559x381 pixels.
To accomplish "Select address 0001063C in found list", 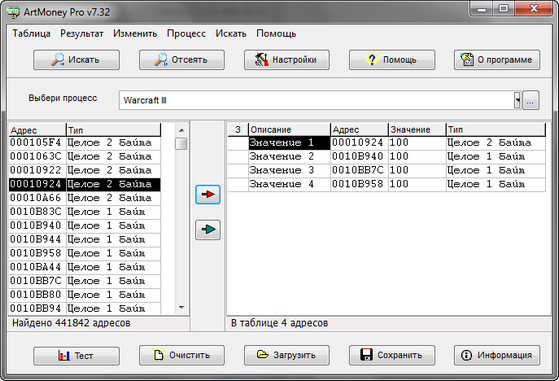I will [36, 156].
